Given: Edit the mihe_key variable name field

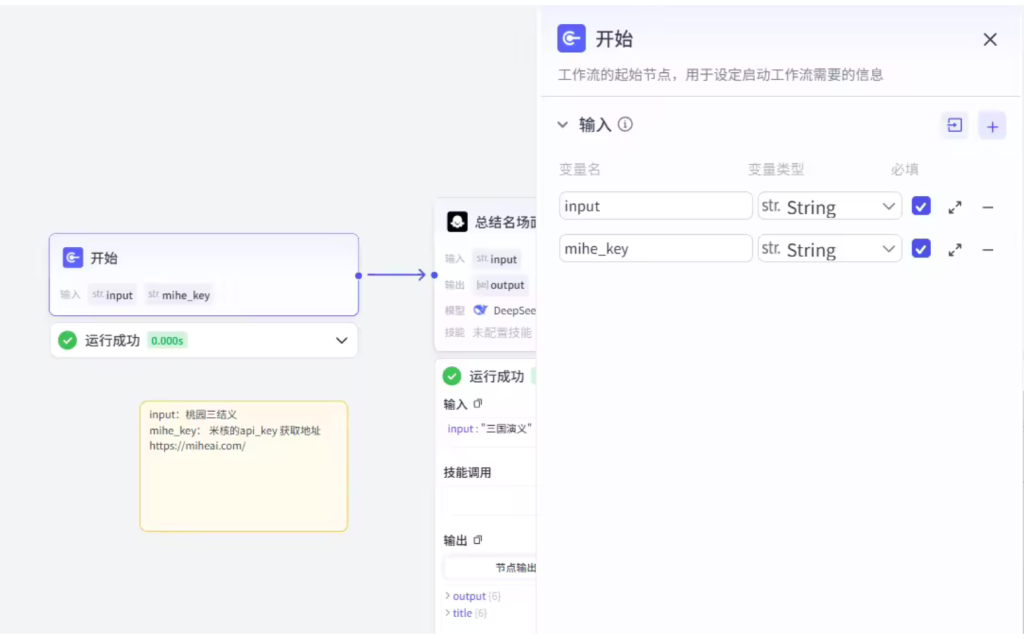Looking at the screenshot, I should click(655, 249).
